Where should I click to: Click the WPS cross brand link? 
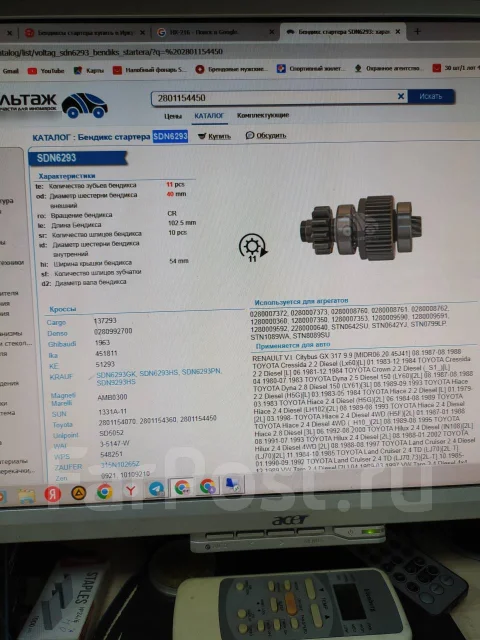pos(62,457)
